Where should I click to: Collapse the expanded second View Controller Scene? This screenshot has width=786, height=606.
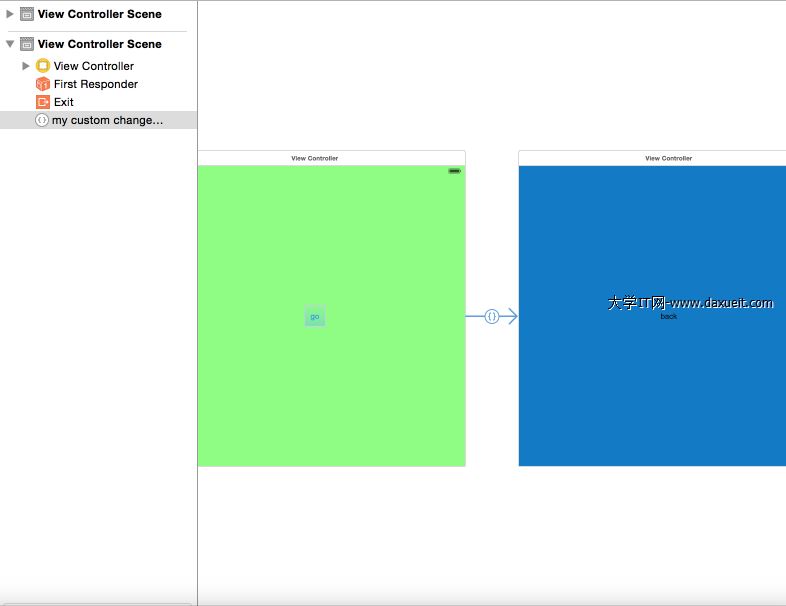tap(10, 44)
